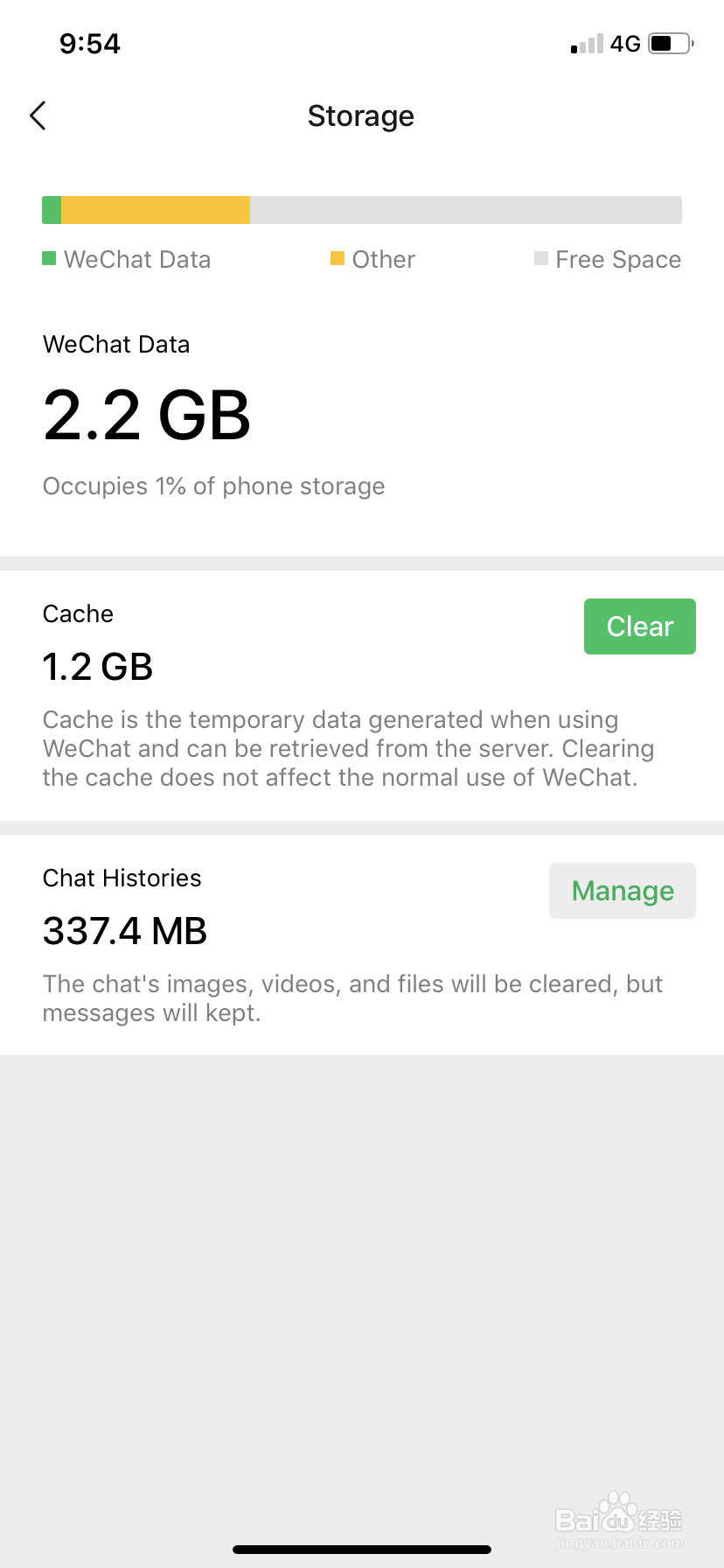Tap the 2.2 GB WeChat Data figure
Screen dimensions: 724x1568
click(x=147, y=415)
